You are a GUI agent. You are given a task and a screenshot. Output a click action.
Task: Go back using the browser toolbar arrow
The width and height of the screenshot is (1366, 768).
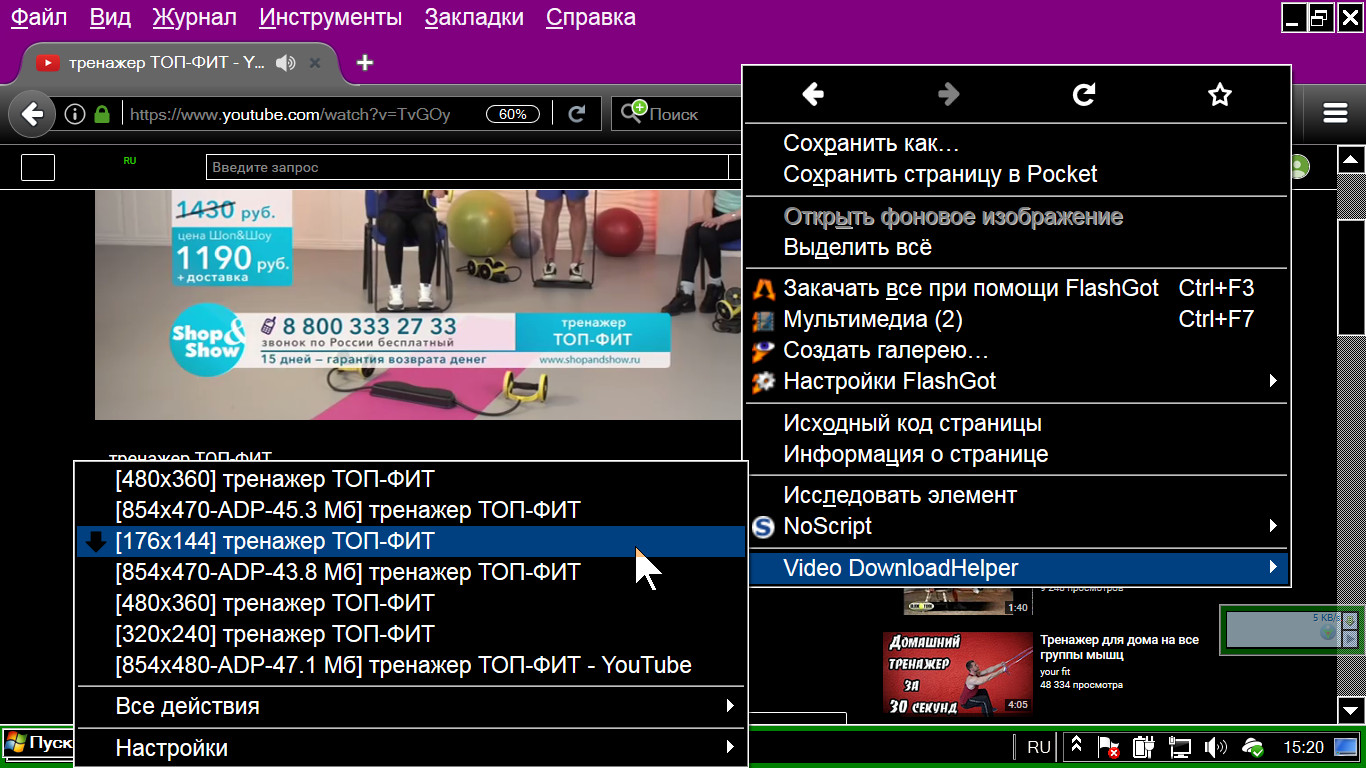pos(32,114)
